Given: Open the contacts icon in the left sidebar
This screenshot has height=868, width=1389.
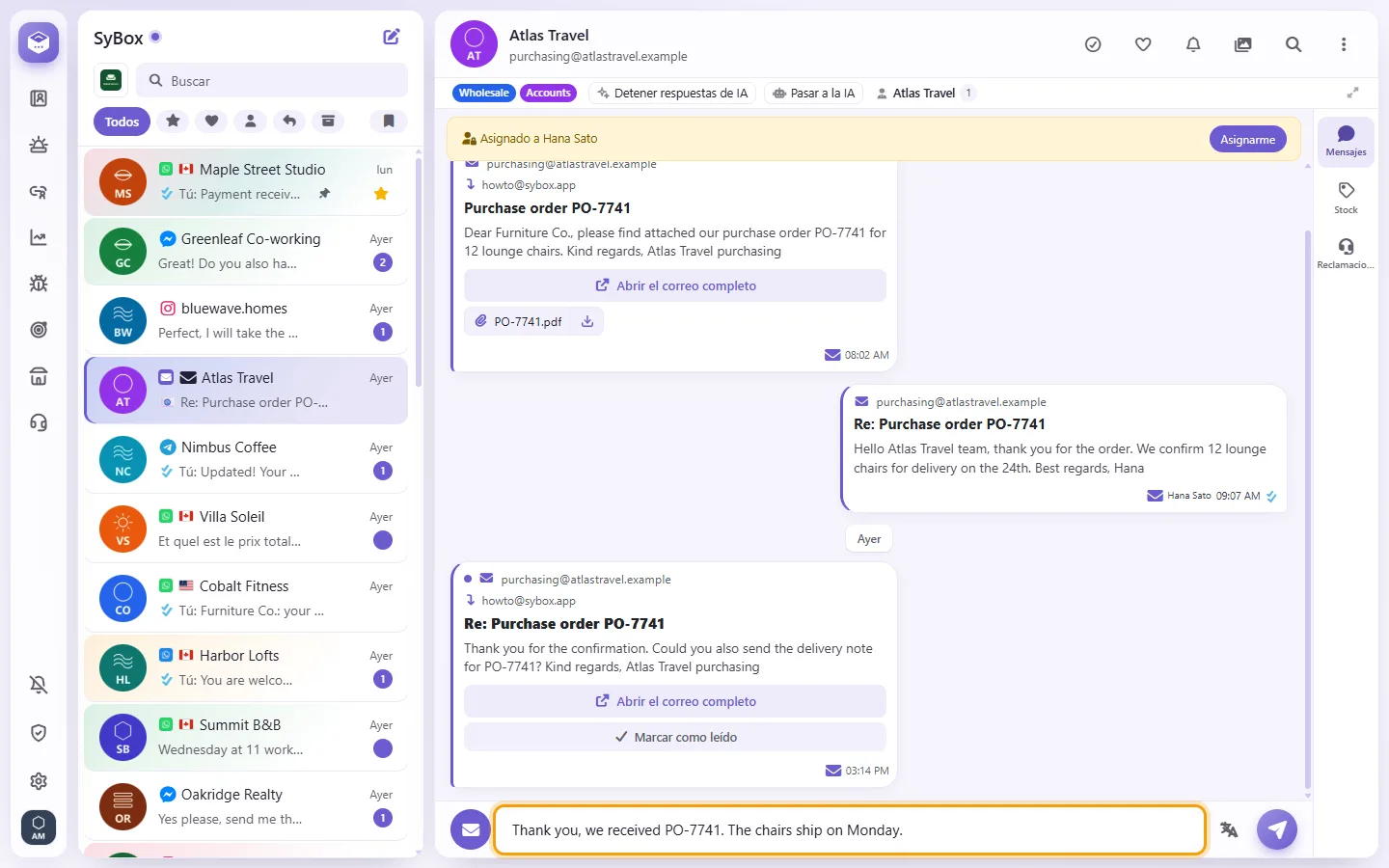Looking at the screenshot, I should [39, 98].
